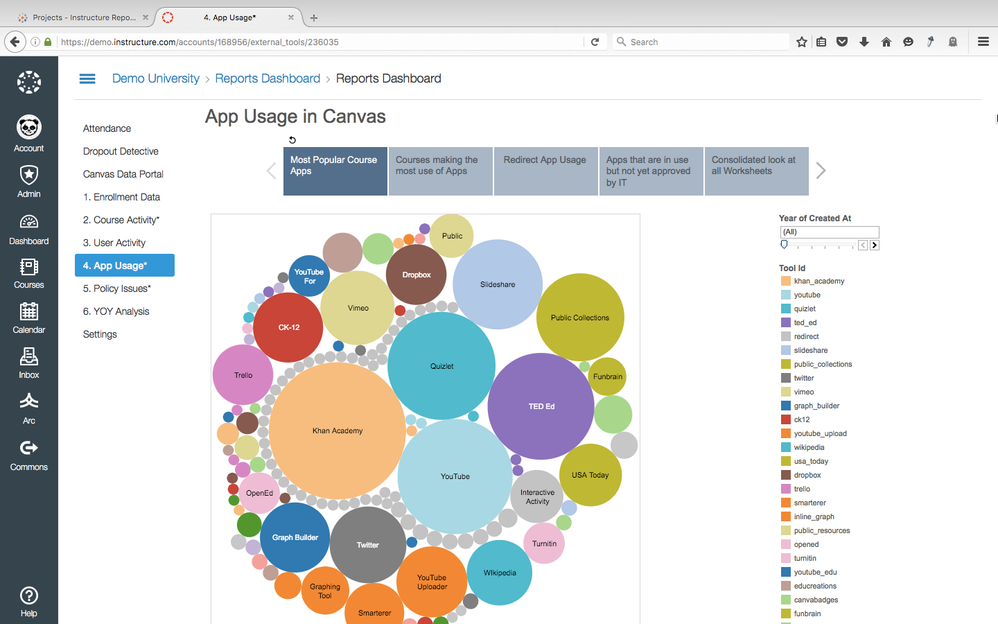Open the Commons icon
The width and height of the screenshot is (998, 624).
[29, 448]
